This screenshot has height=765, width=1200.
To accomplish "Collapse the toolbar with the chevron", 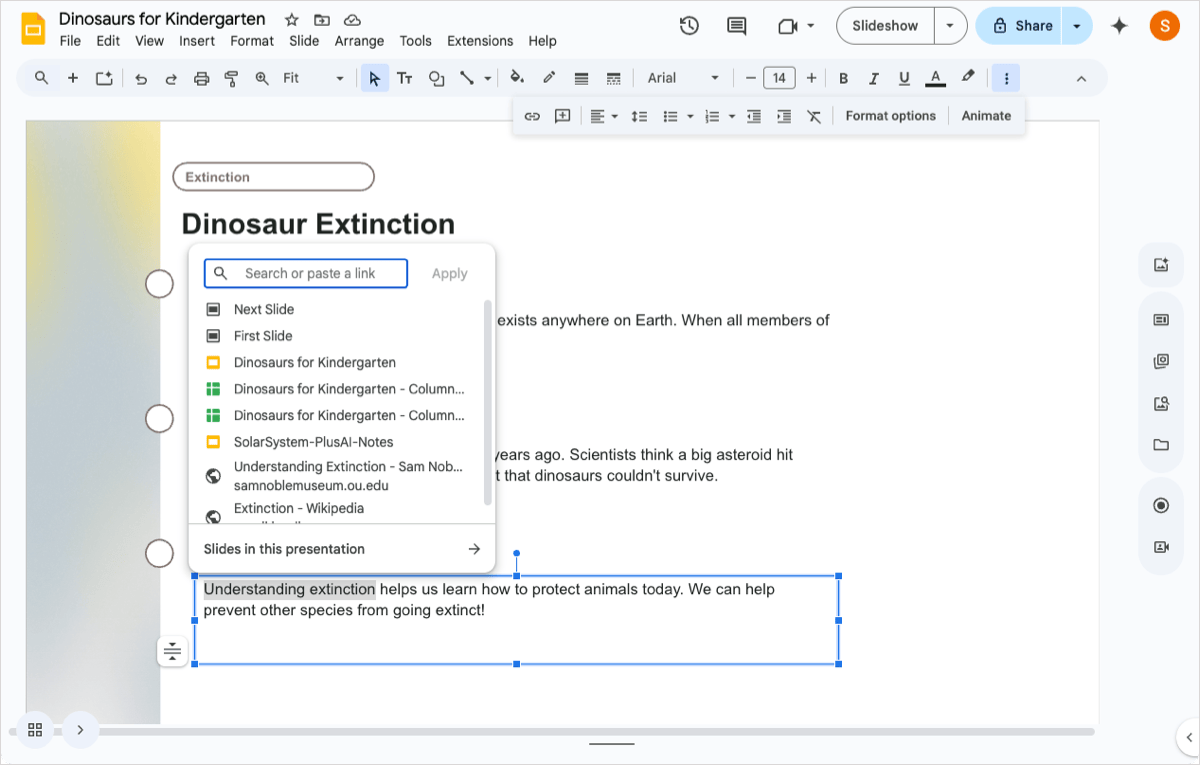I will (1081, 78).
